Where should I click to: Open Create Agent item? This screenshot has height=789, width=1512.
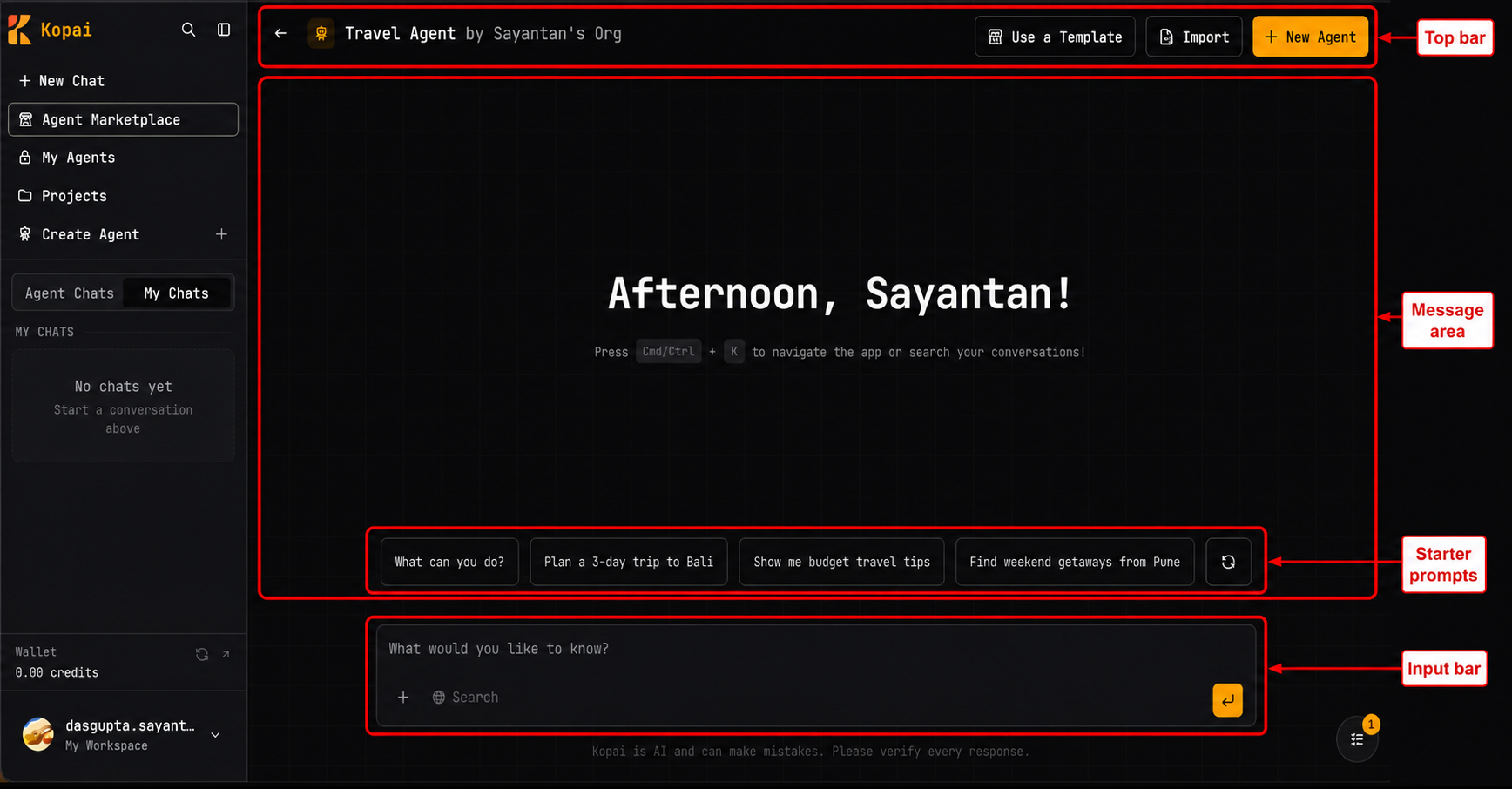point(79,234)
